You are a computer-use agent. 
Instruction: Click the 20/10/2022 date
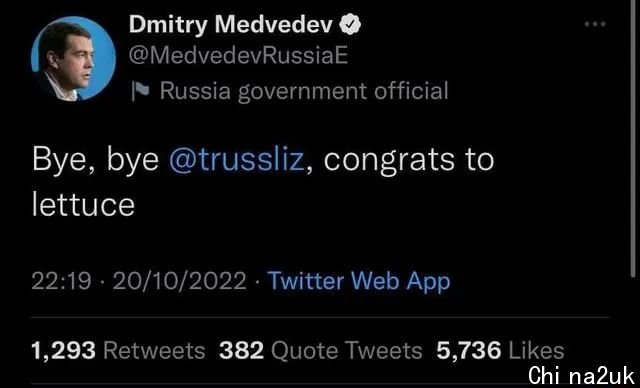point(180,282)
